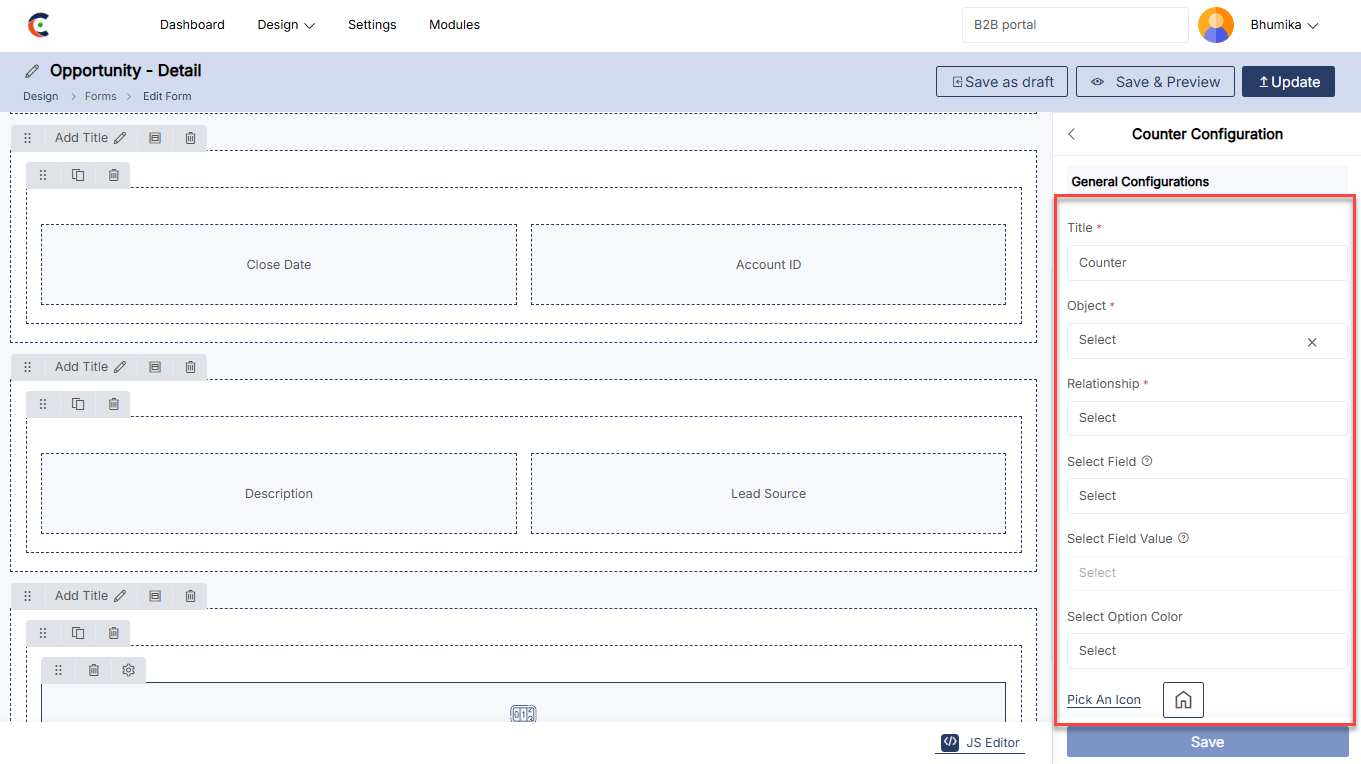Open the Bhumika user profile menu
This screenshot has height=764, width=1361.
1284,25
